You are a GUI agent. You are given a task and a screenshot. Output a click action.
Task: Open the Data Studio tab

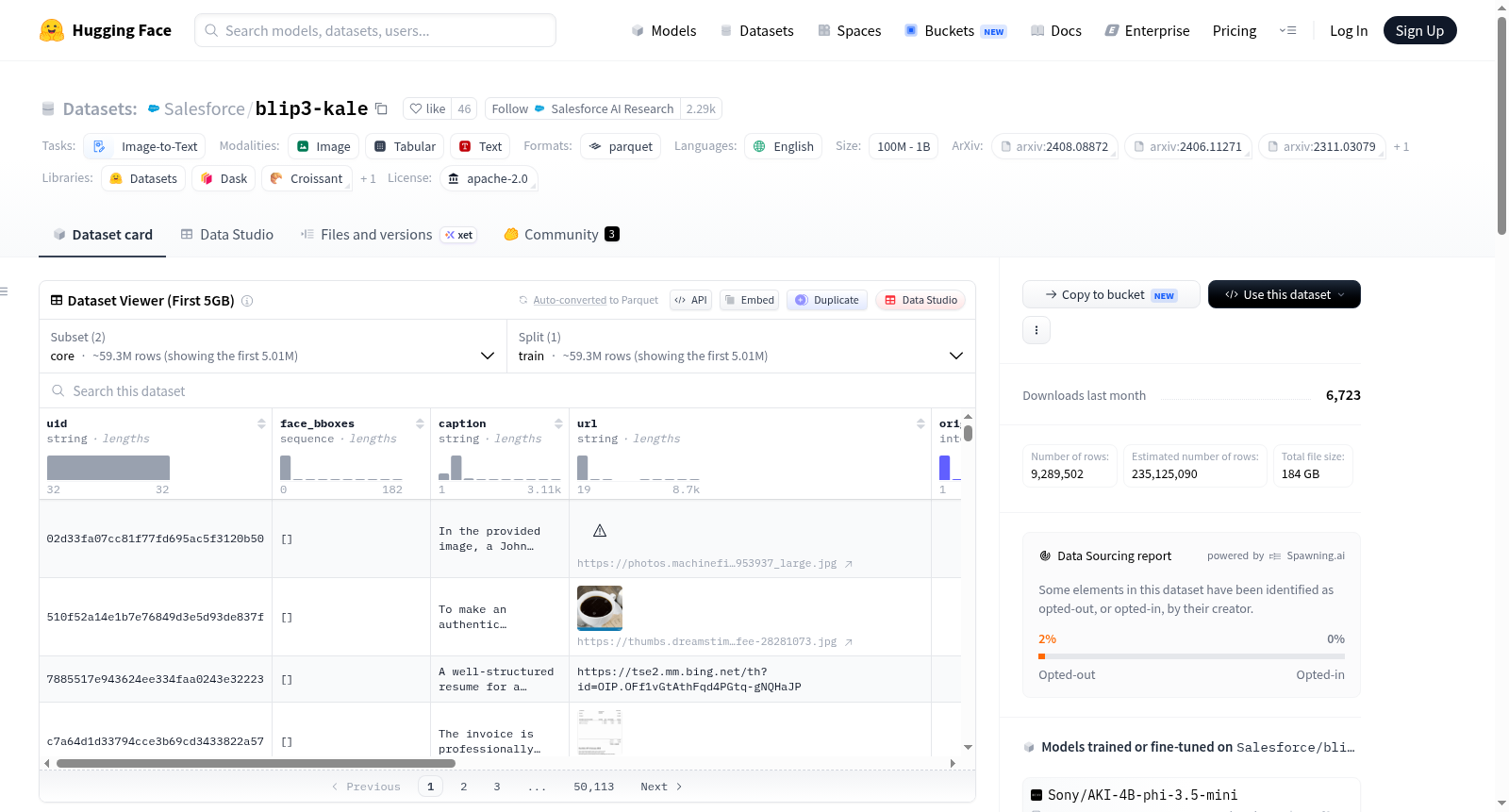click(227, 235)
